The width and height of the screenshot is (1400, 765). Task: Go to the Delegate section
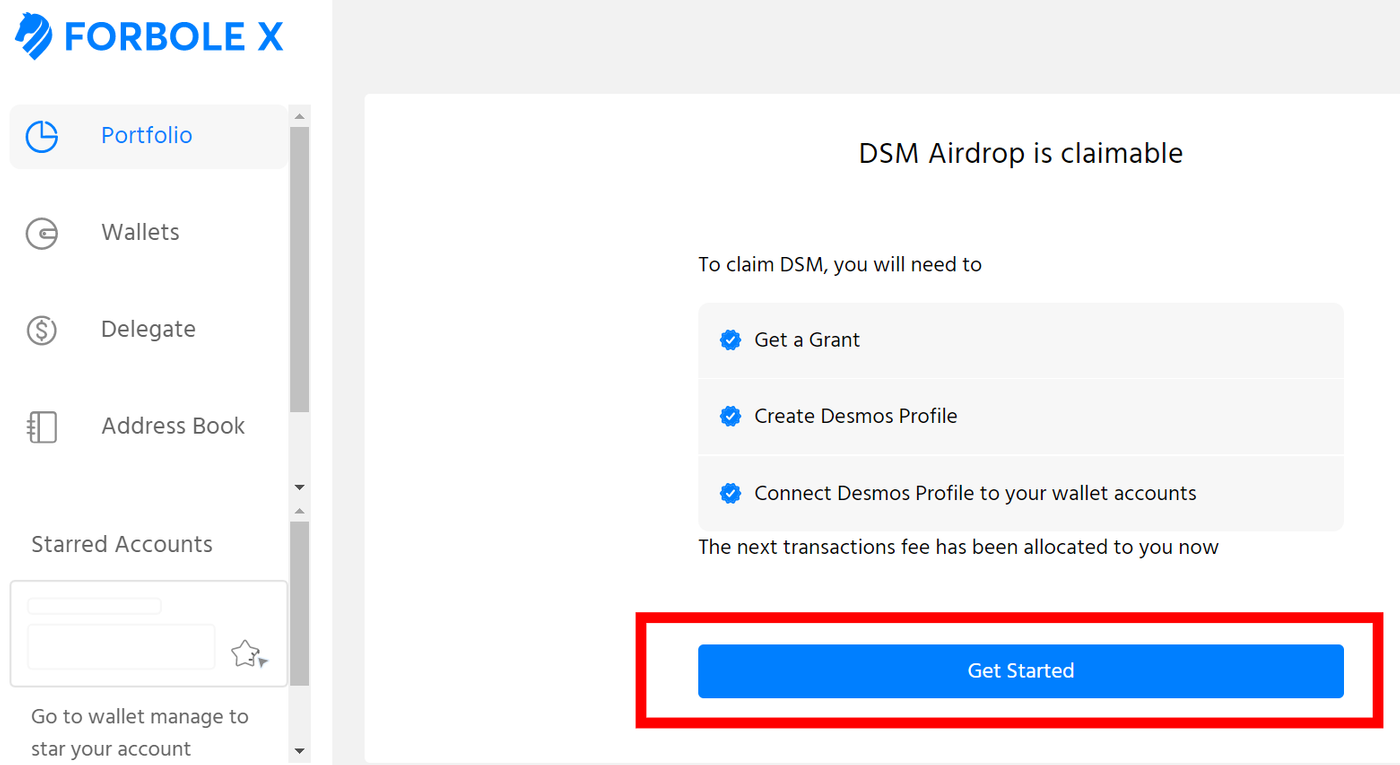pyautogui.click(x=148, y=330)
